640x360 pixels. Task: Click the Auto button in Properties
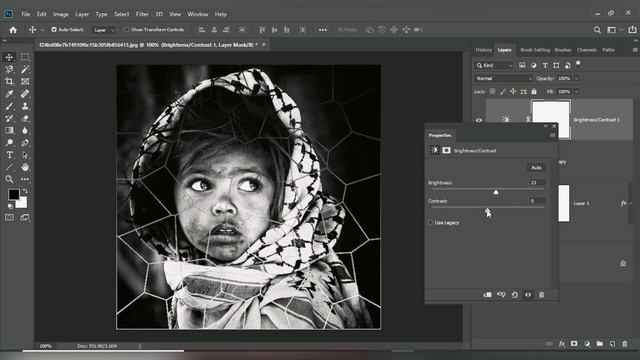point(536,168)
